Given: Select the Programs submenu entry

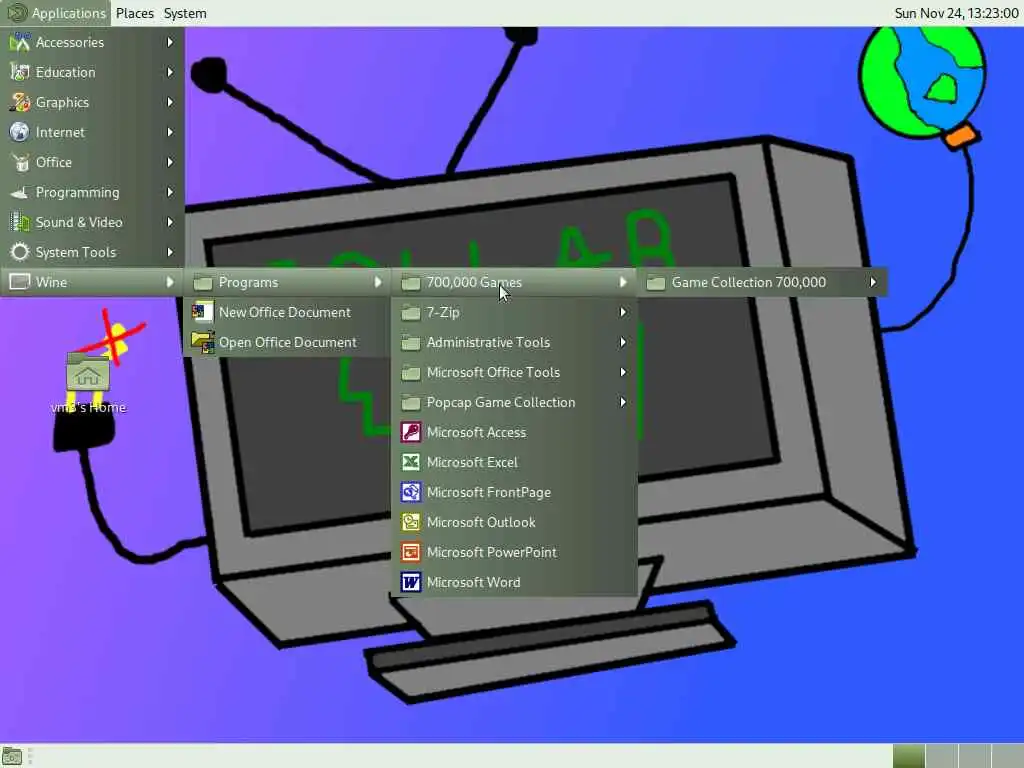Looking at the screenshot, I should point(287,283).
